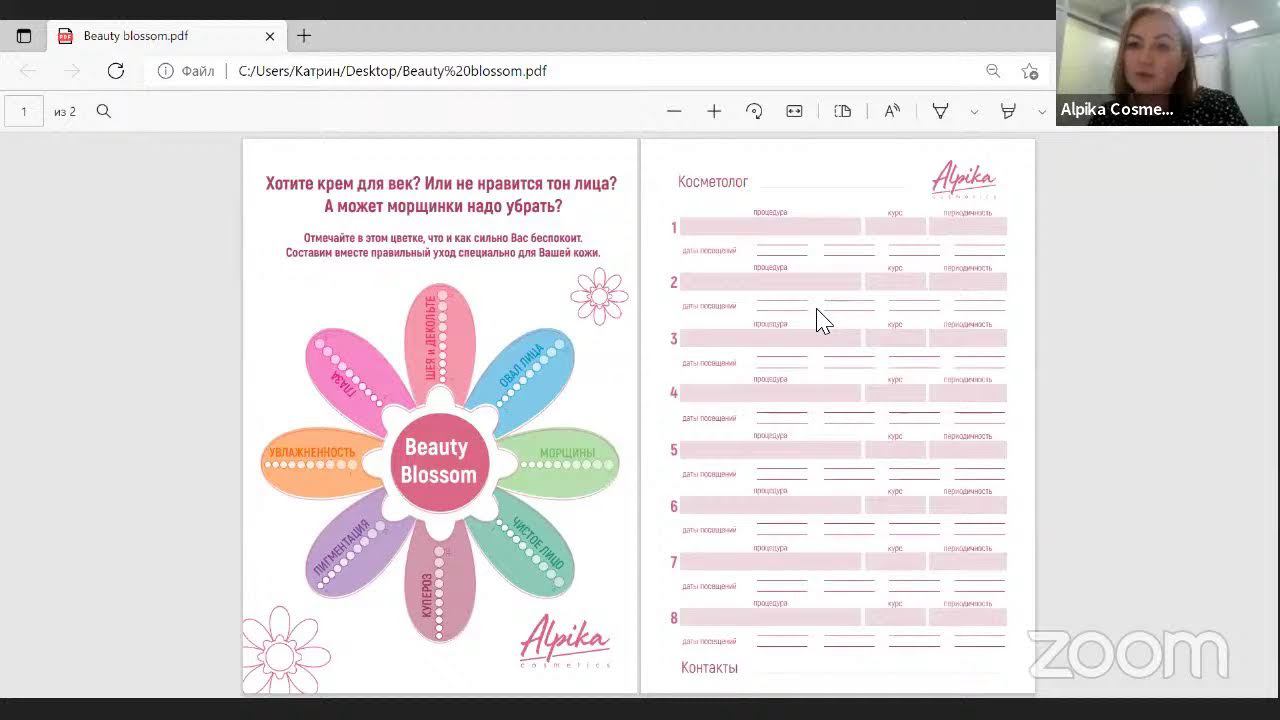This screenshot has width=1280, height=720.
Task: Edit the current page number field
Action: pyautogui.click(x=24, y=111)
